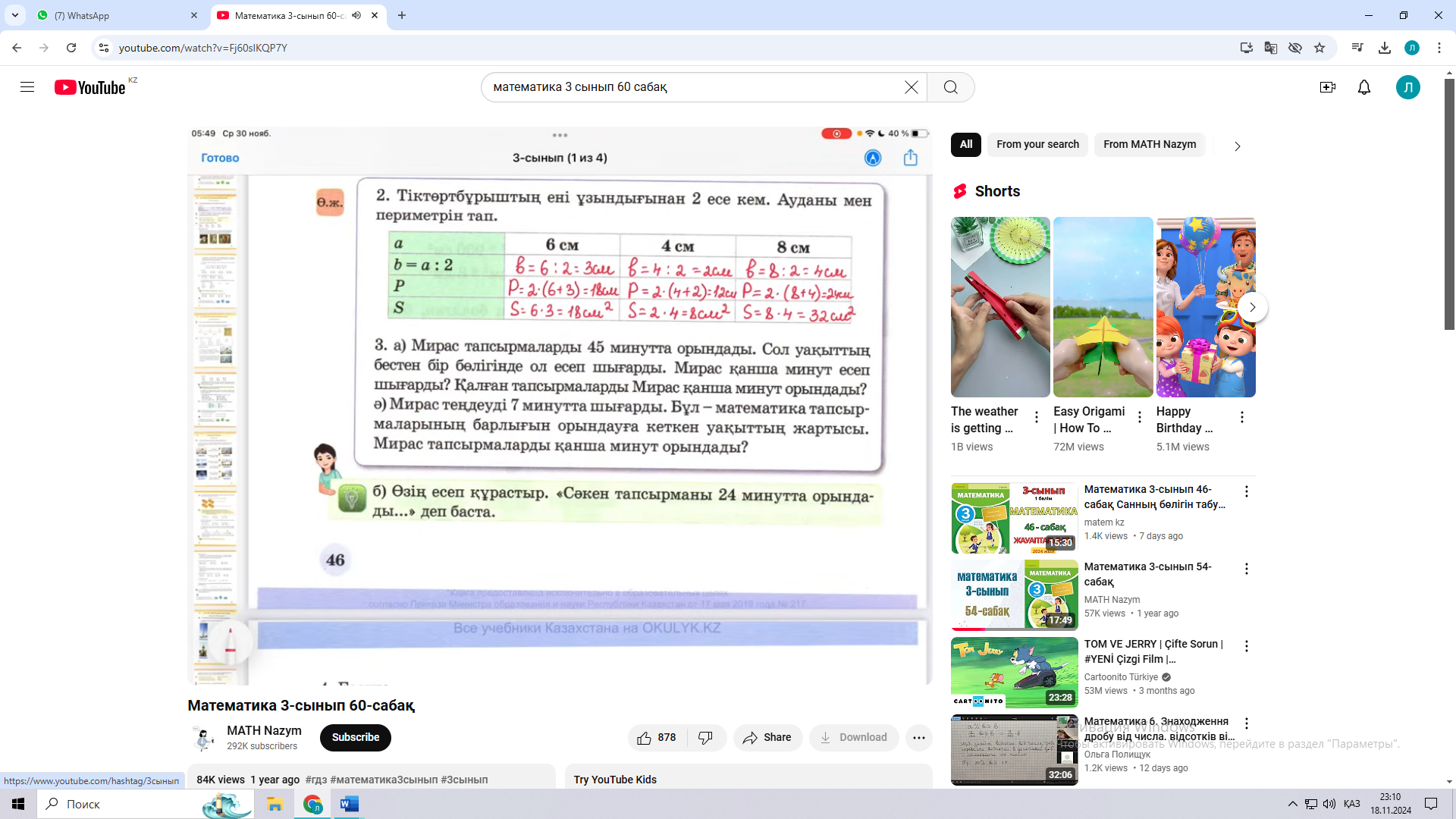Click the search magnifier button
This screenshot has width=1456, height=819.
coord(950,87)
